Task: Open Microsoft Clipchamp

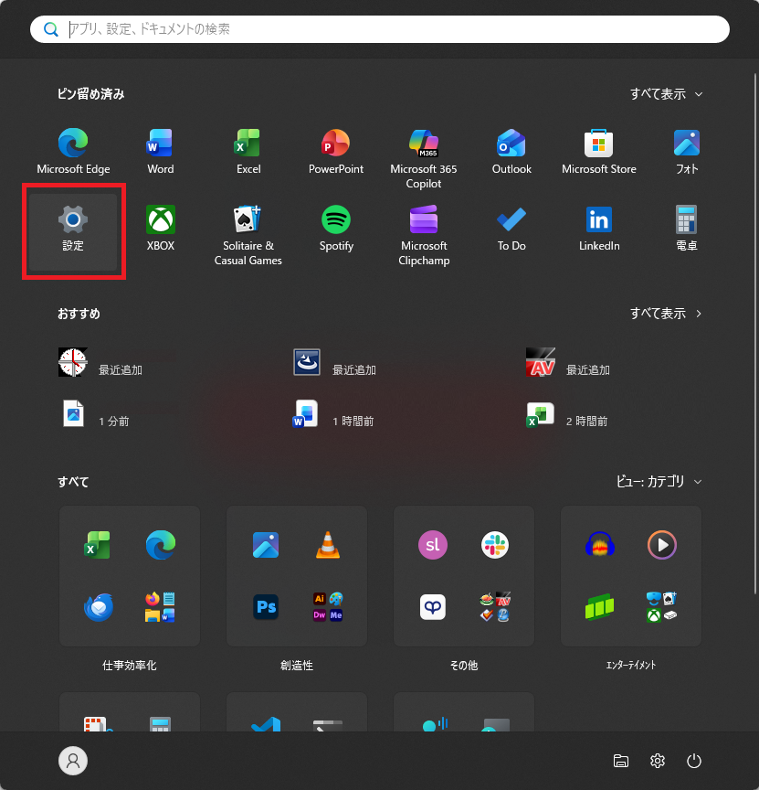Action: point(424,234)
